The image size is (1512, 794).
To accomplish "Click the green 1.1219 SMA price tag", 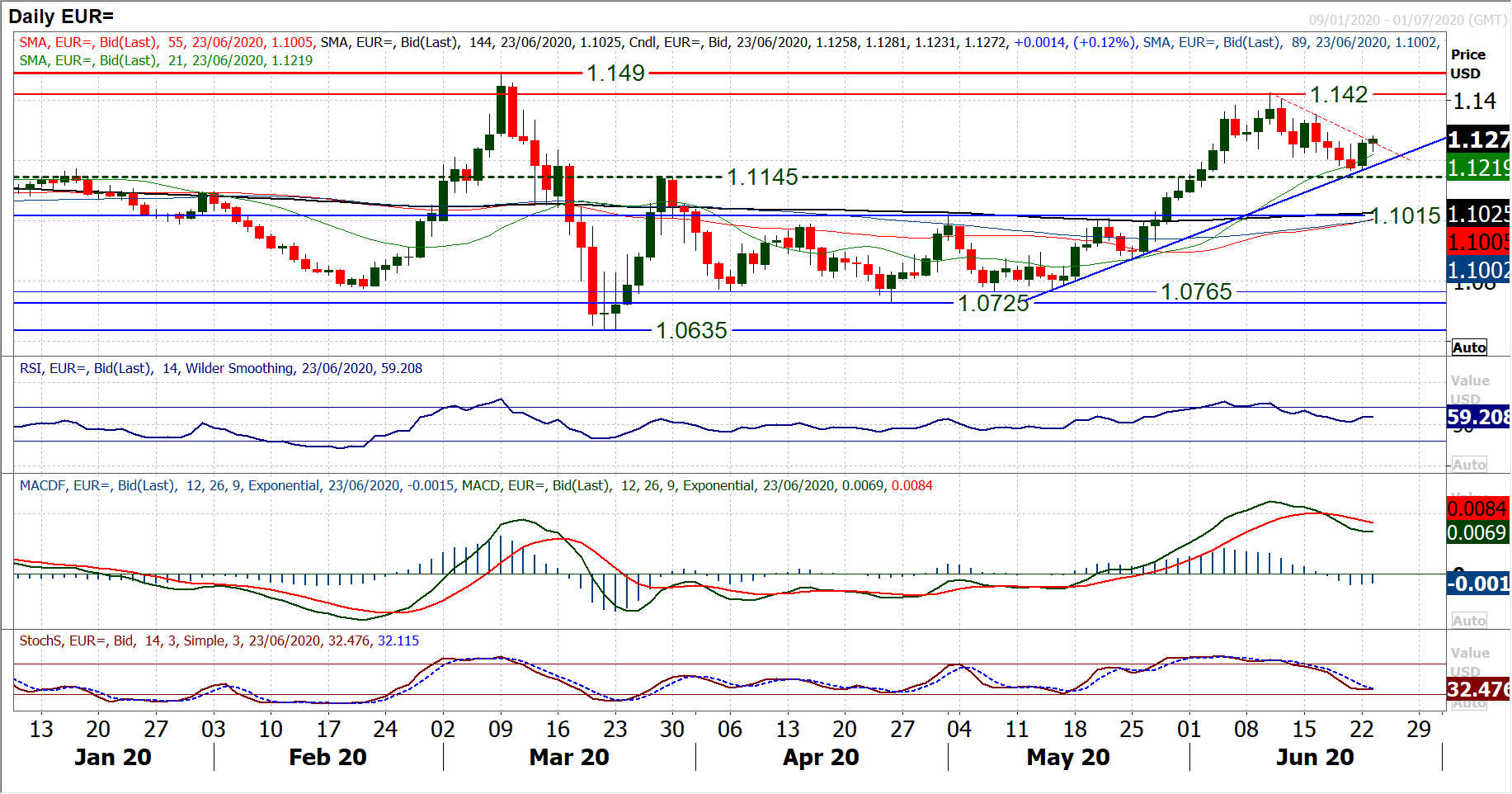I will coord(1478,168).
